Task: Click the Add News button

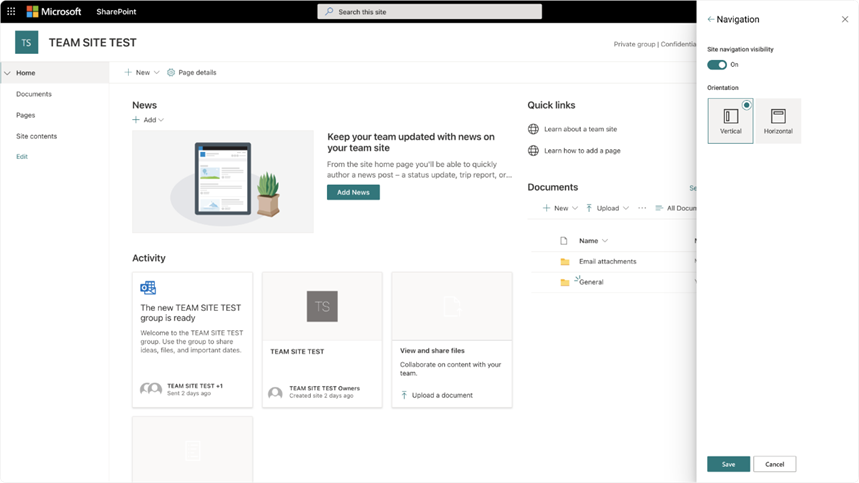Action: (353, 192)
